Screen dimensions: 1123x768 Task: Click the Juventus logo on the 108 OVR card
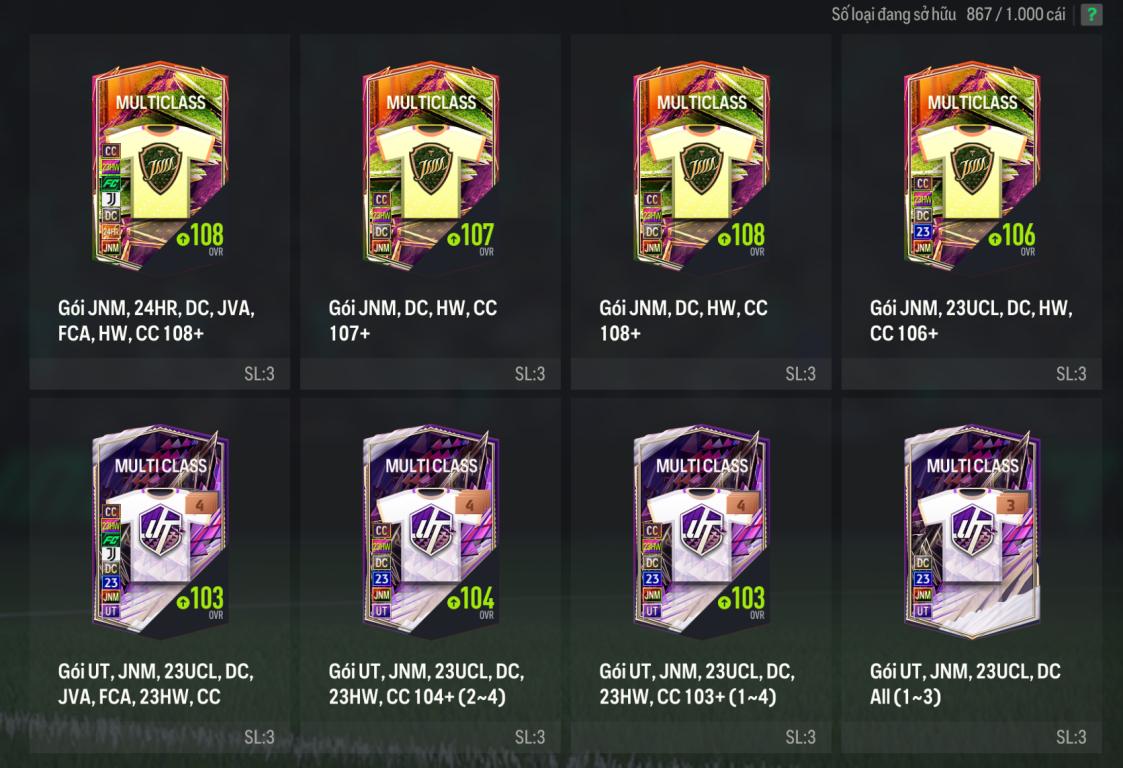click(x=111, y=199)
